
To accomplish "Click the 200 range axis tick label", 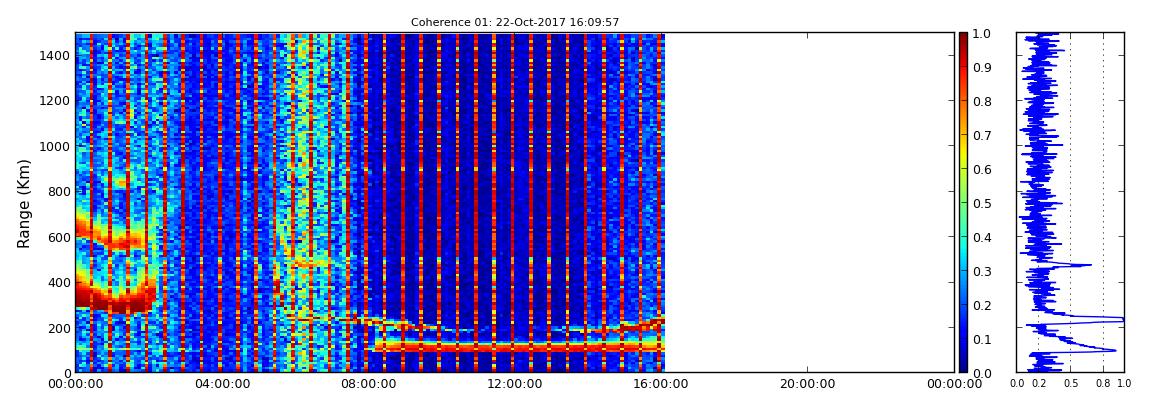I will point(58,327).
